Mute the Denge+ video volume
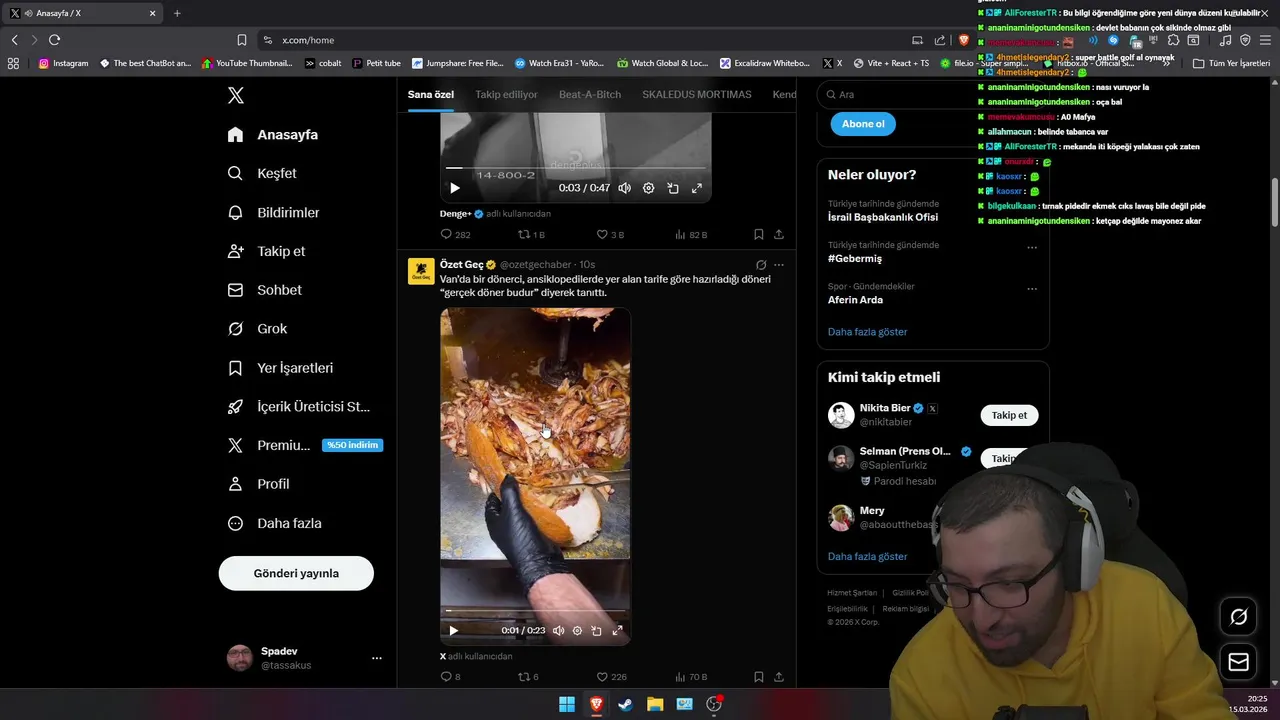Screen dimensions: 1280x720 (624, 188)
